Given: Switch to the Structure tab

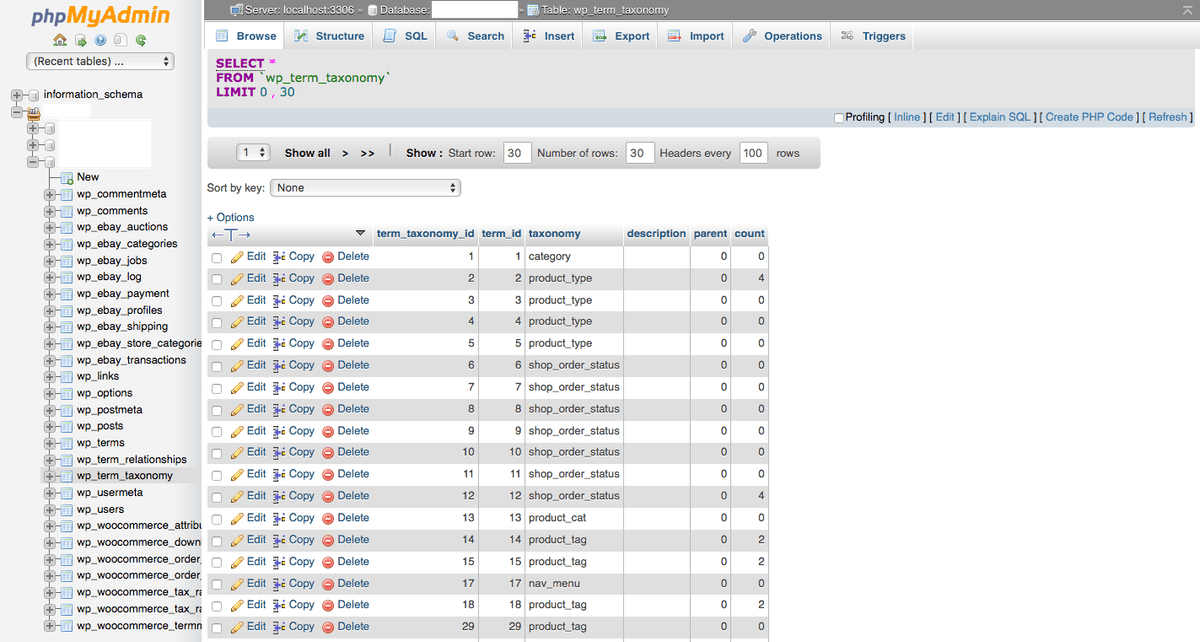Looking at the screenshot, I should tap(329, 36).
